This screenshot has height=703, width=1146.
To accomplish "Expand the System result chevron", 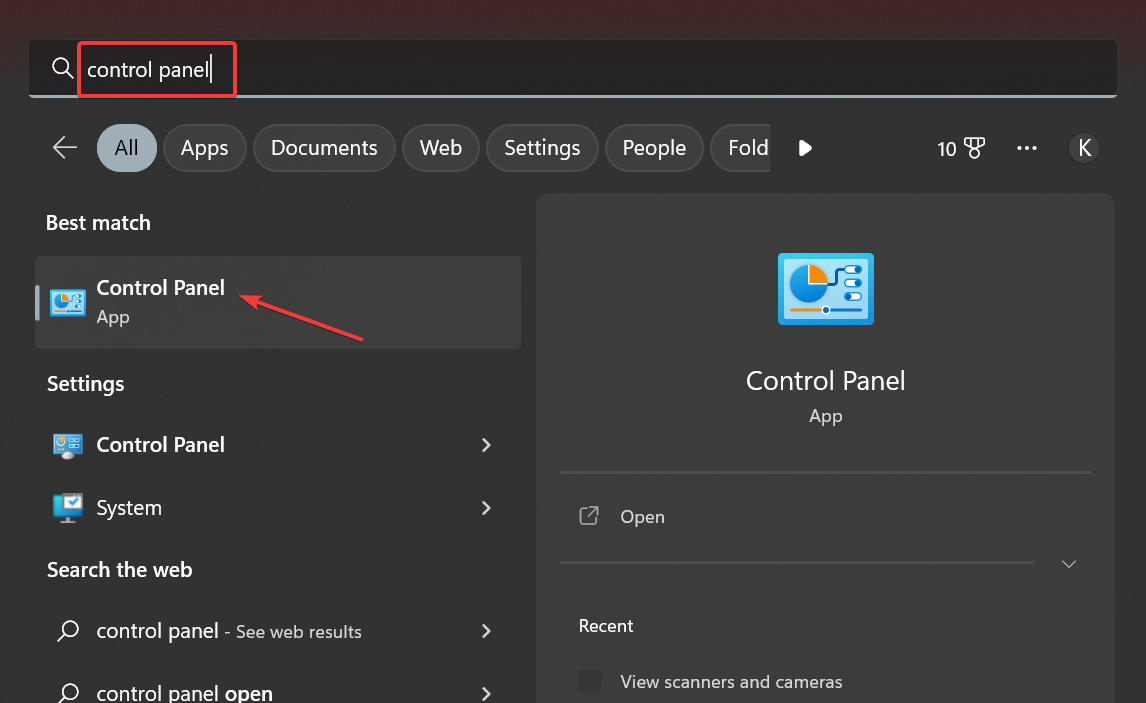I will coord(486,508).
